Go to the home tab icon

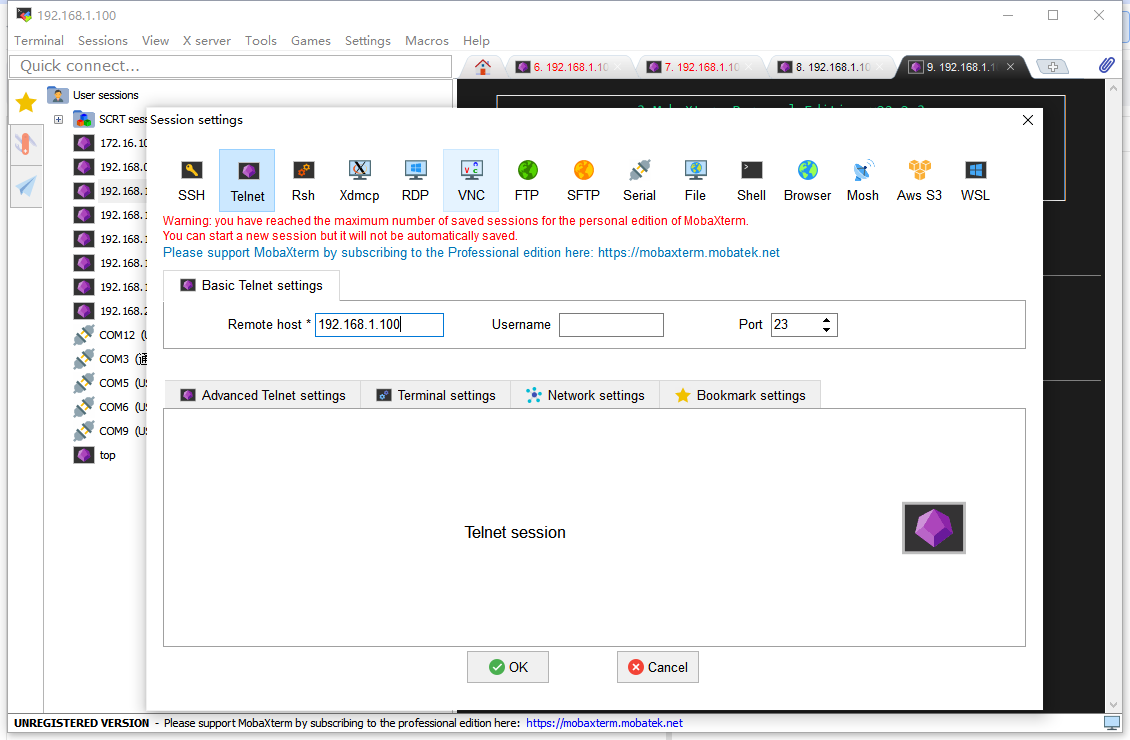[483, 67]
